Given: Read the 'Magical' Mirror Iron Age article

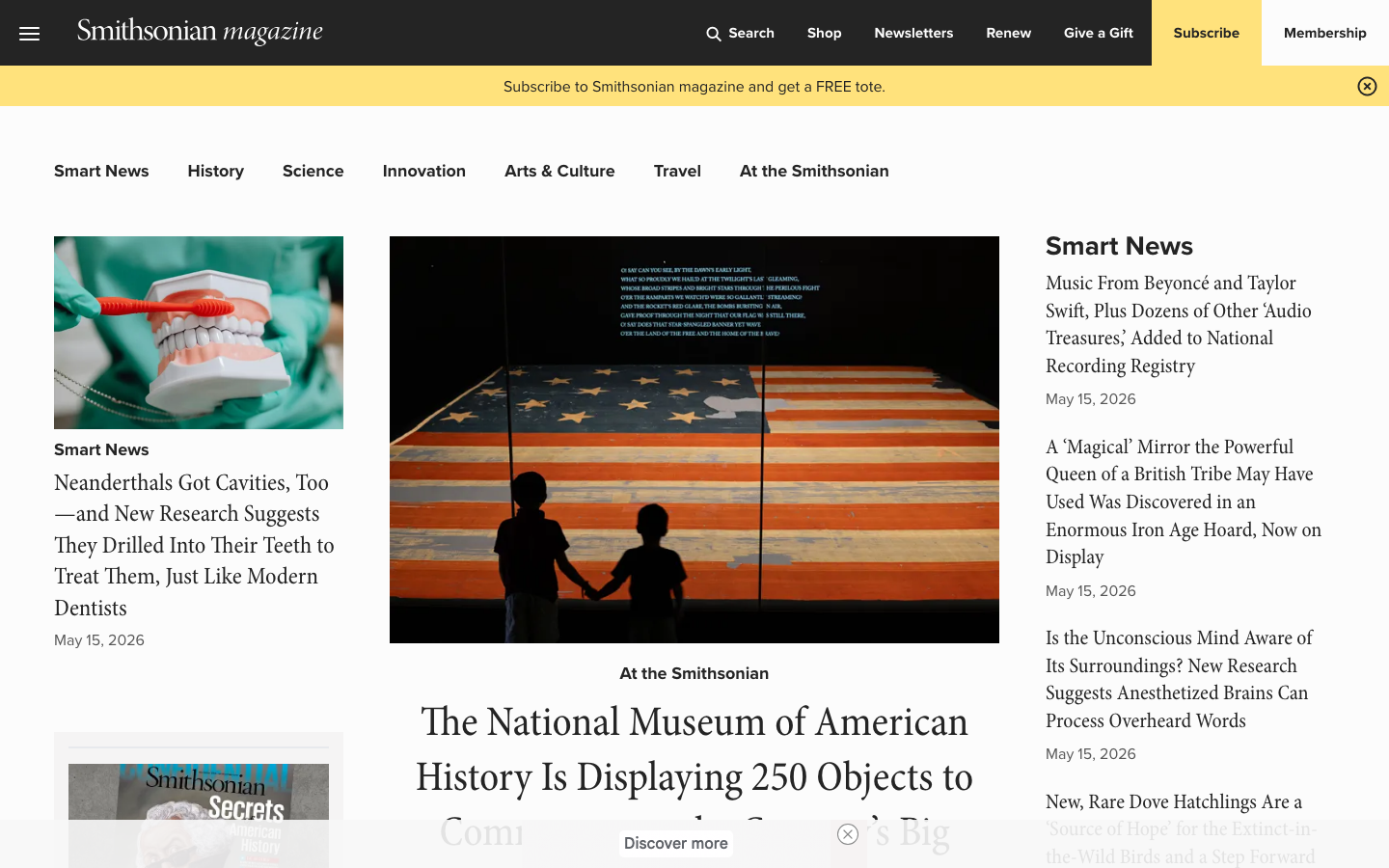Looking at the screenshot, I should click(x=1184, y=502).
